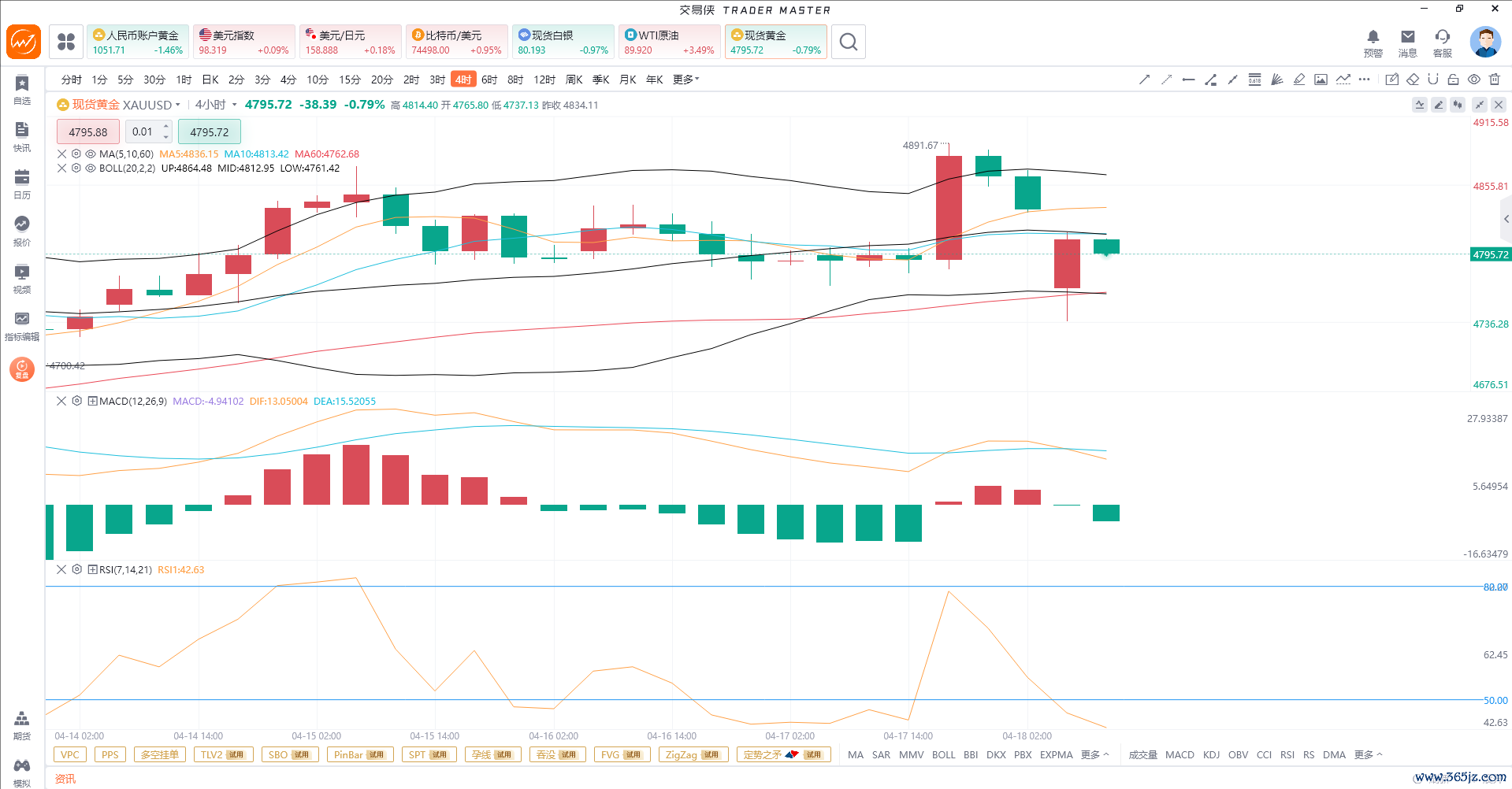Select the eraser drawing tool
Viewport: 1512px width, 789px height.
[x=1413, y=80]
